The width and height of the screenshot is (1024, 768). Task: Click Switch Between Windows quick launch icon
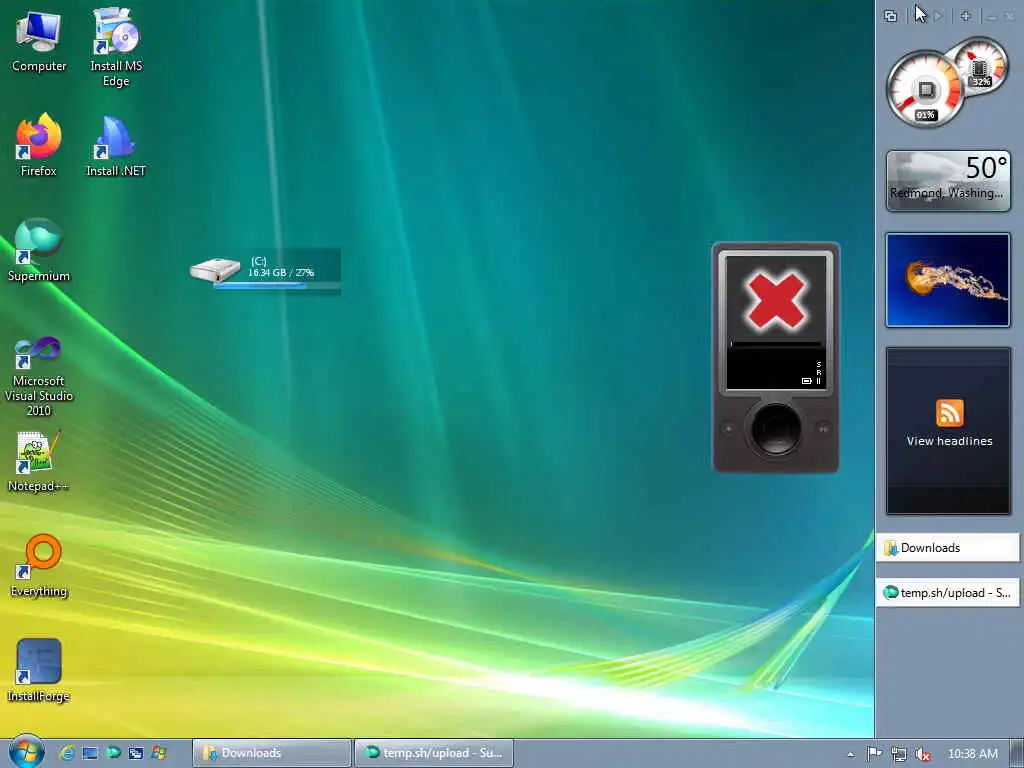pyautogui.click(x=135, y=753)
